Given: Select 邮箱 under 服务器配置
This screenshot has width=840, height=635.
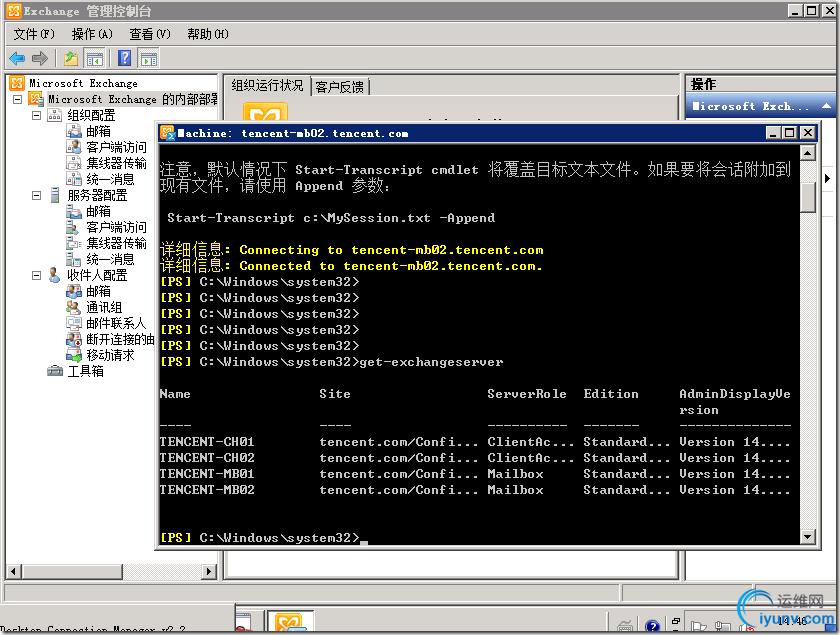Looking at the screenshot, I should [99, 211].
